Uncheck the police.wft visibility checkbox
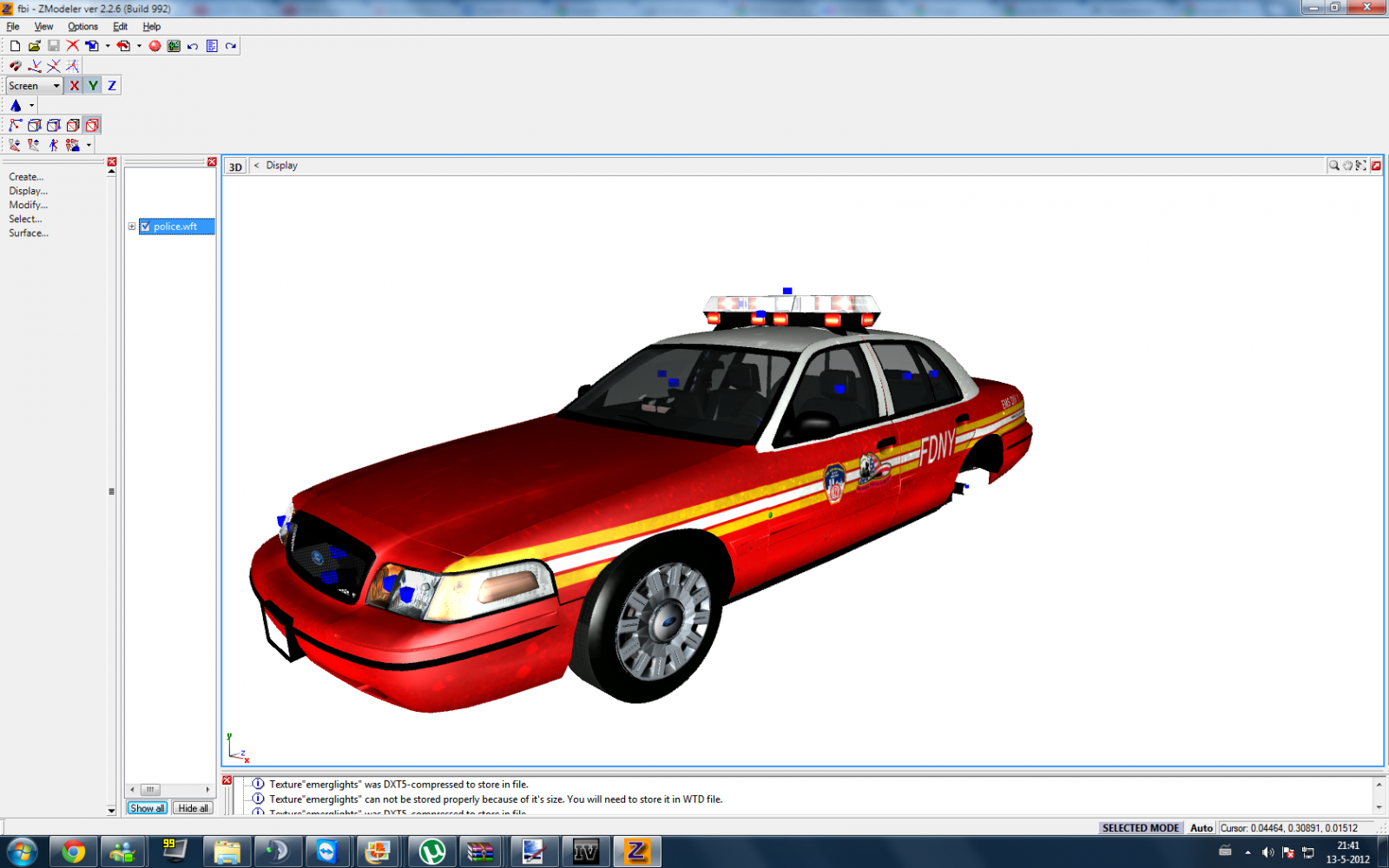 [x=146, y=227]
